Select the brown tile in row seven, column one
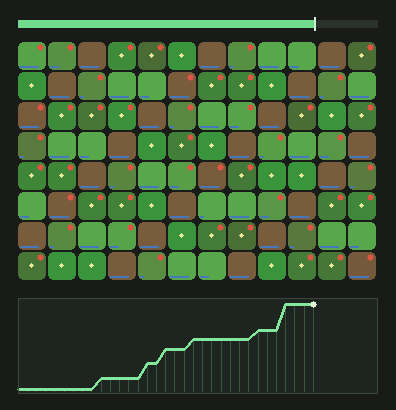396x410 pixels. (32, 236)
